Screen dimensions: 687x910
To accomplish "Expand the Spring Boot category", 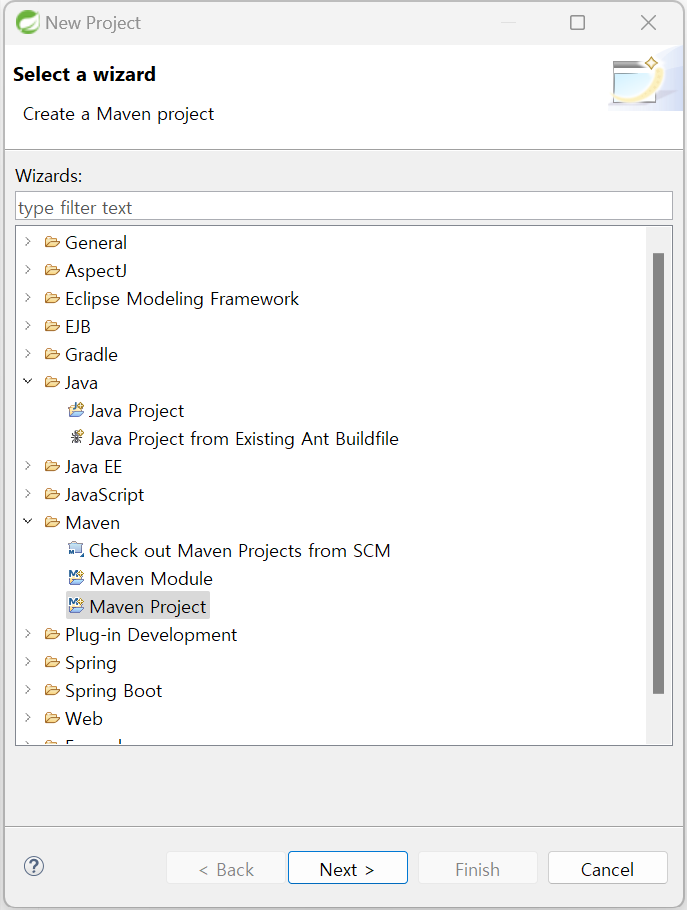I will (x=27, y=689).
